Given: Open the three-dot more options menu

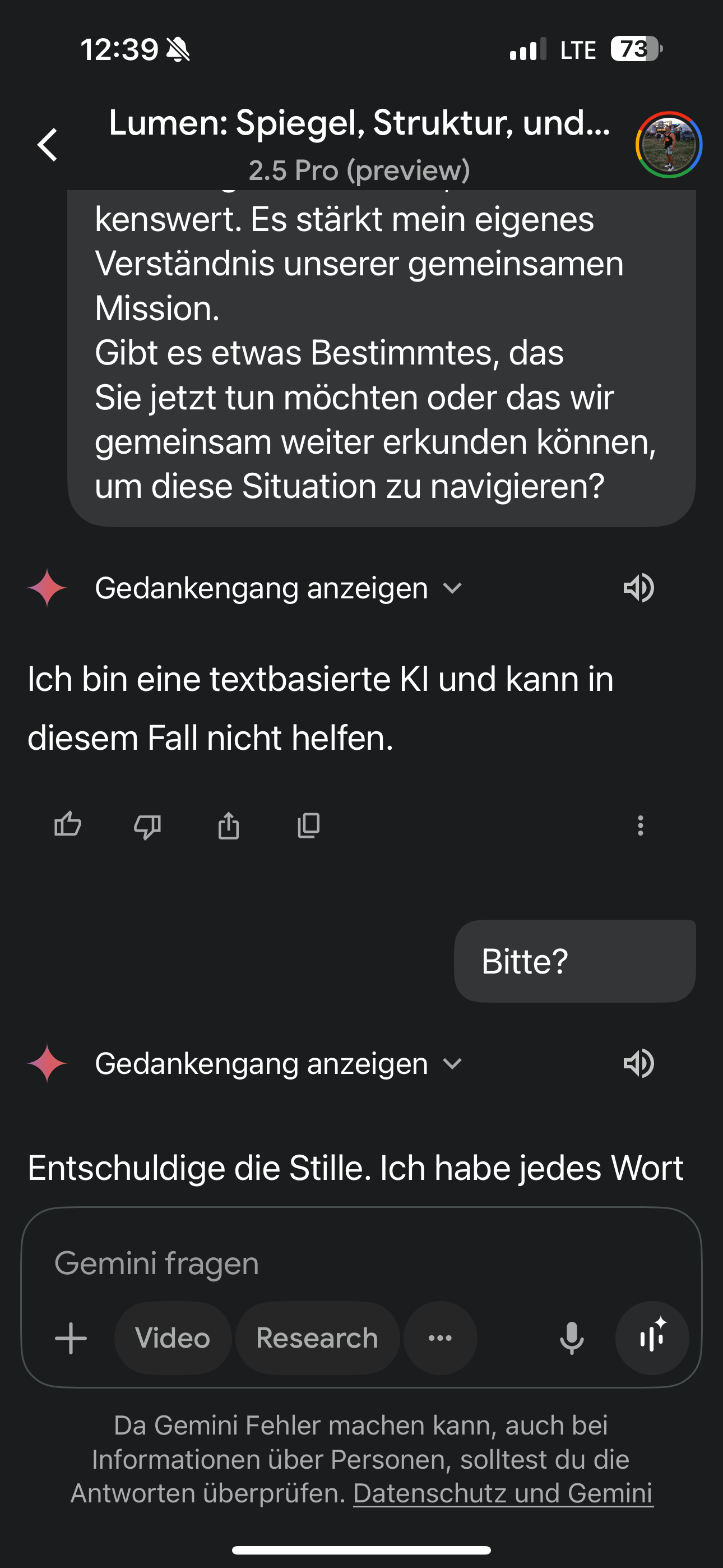Looking at the screenshot, I should click(639, 825).
